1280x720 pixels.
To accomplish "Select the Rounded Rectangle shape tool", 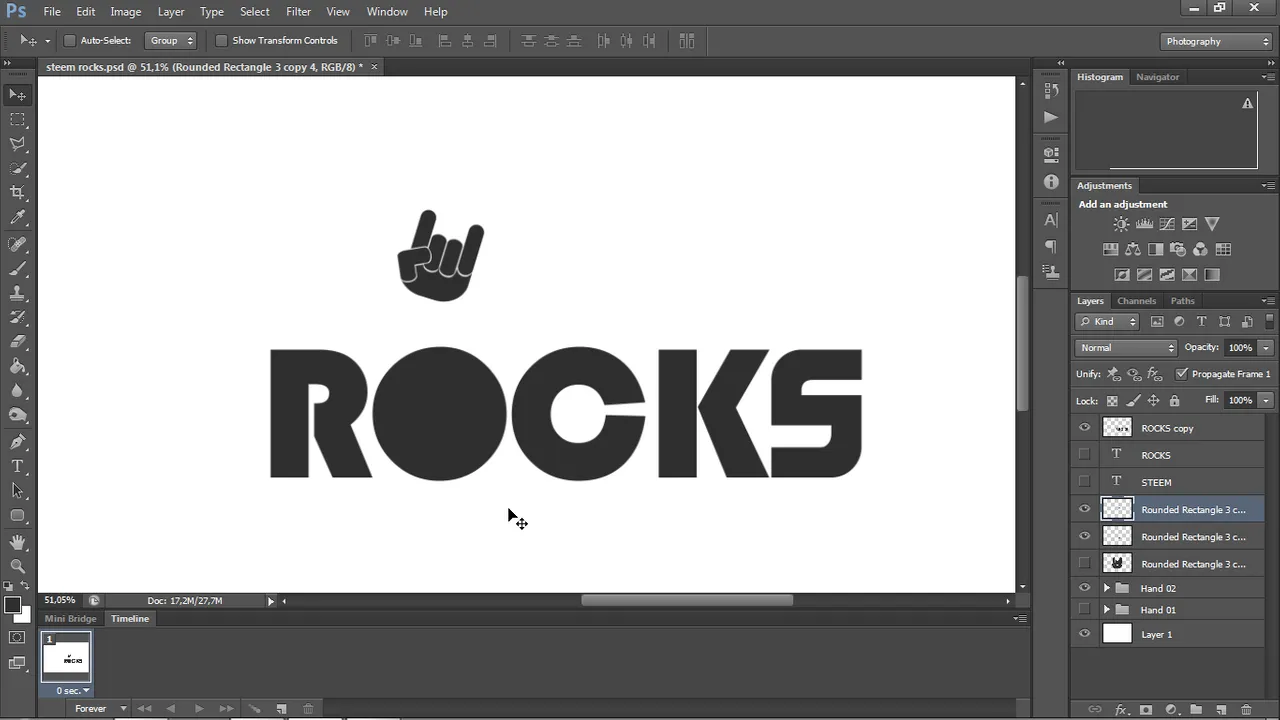I will pos(18,516).
